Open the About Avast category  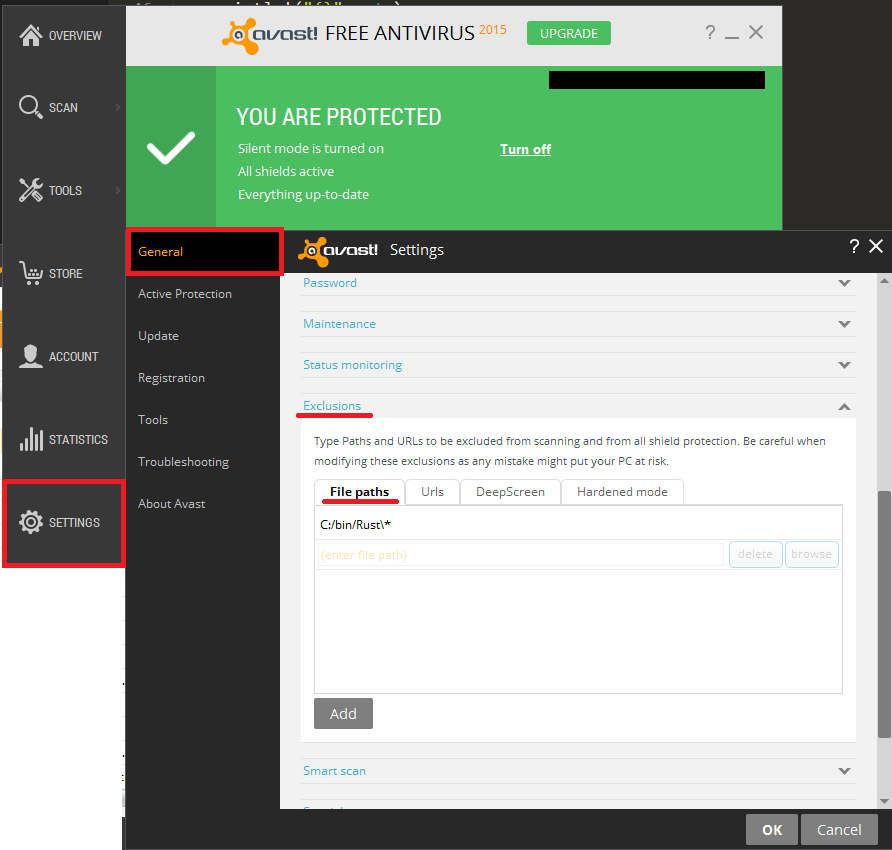click(171, 504)
